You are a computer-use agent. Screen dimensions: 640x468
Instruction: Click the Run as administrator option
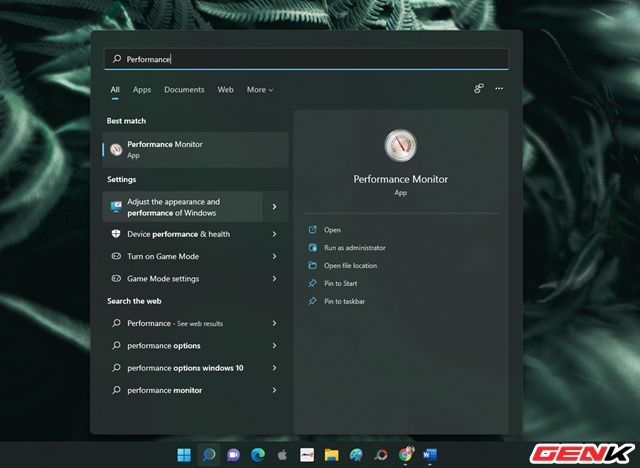pos(354,247)
